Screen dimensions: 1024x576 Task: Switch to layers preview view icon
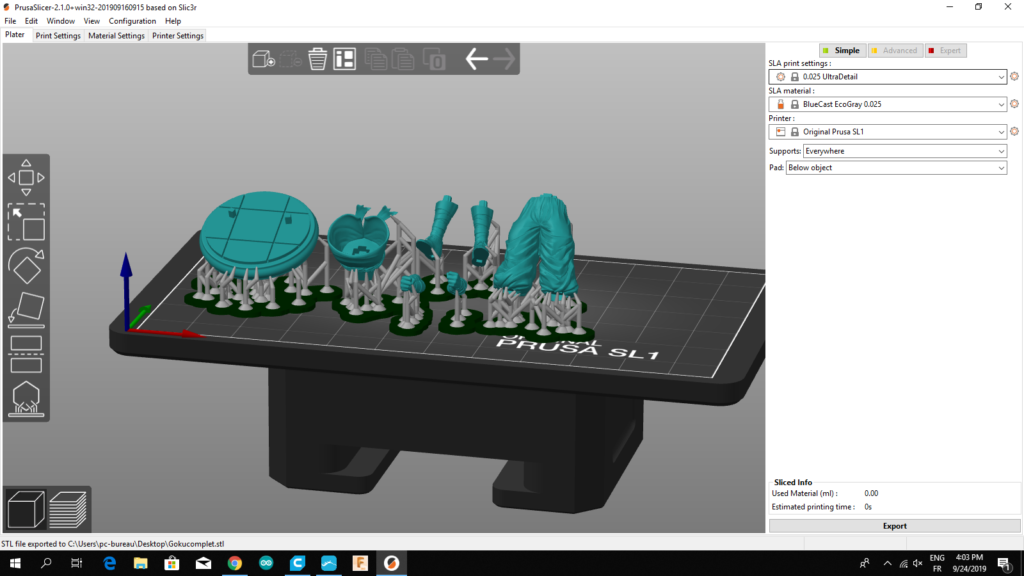click(x=68, y=509)
